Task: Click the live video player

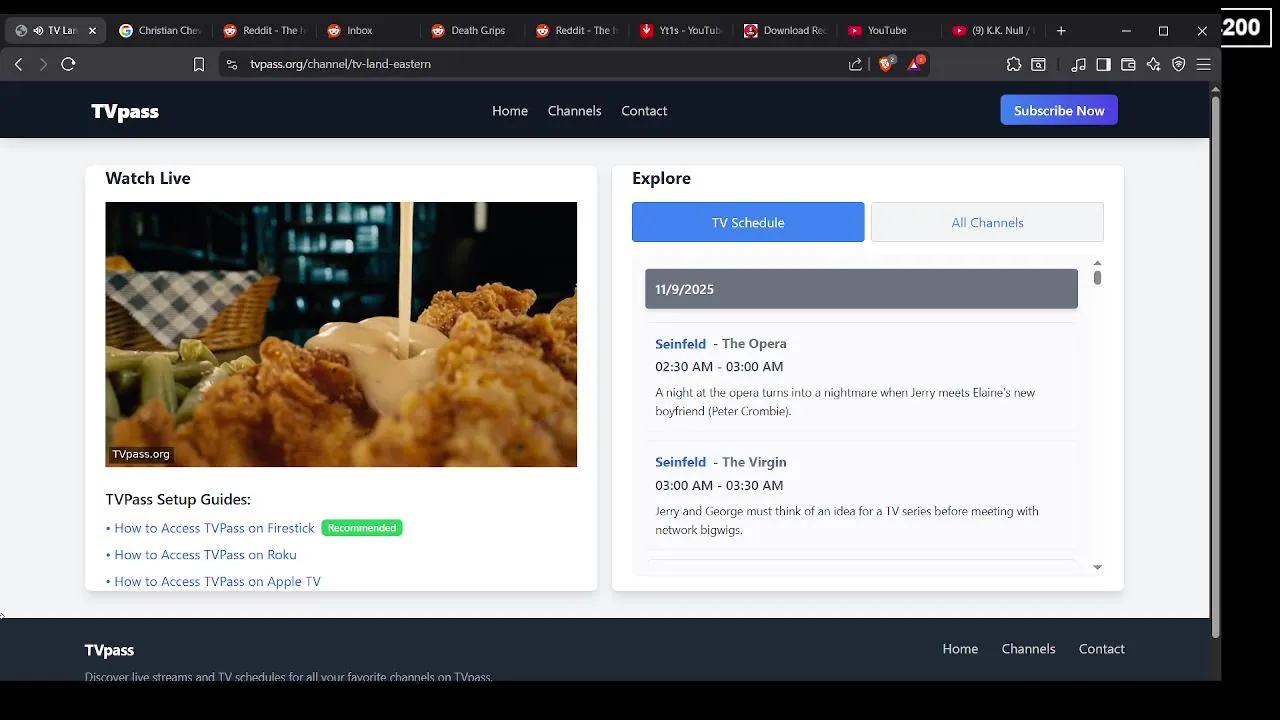Action: pos(341,334)
